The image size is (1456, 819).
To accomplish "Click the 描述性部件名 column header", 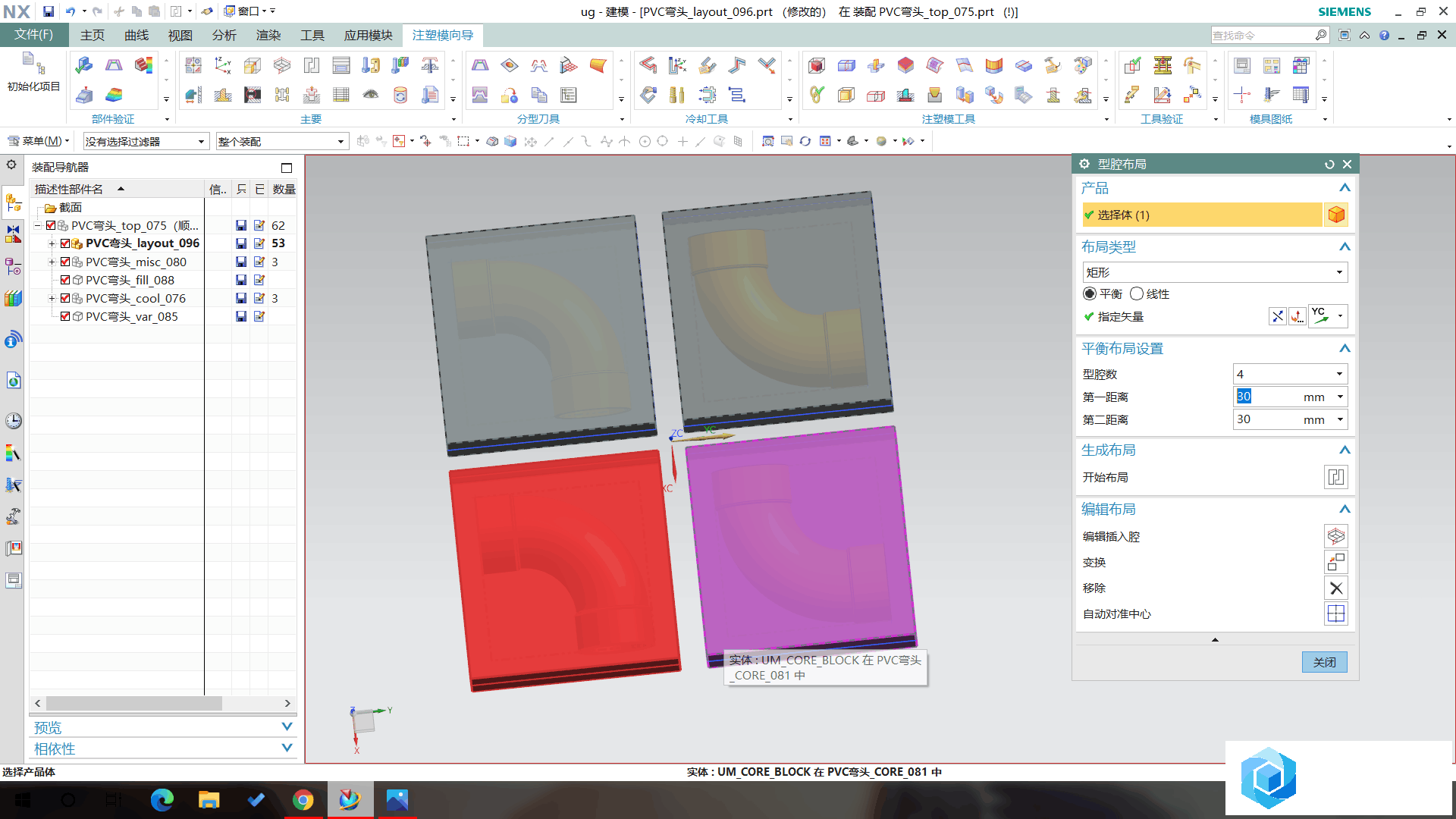I will point(118,189).
